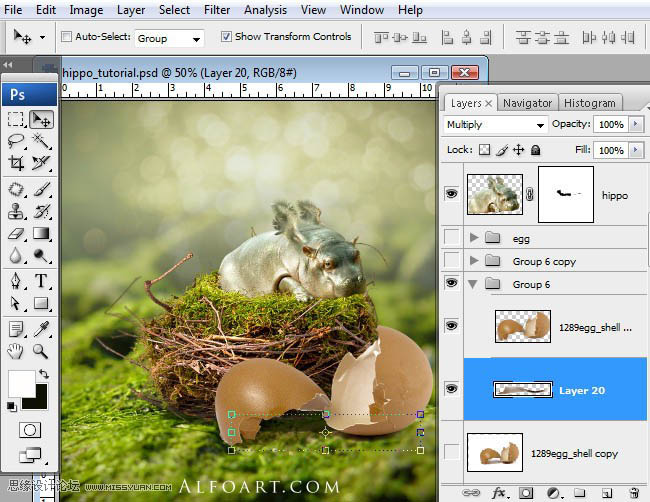The image size is (650, 502).
Task: Expand the Group 6 copy folder
Action: click(x=472, y=261)
